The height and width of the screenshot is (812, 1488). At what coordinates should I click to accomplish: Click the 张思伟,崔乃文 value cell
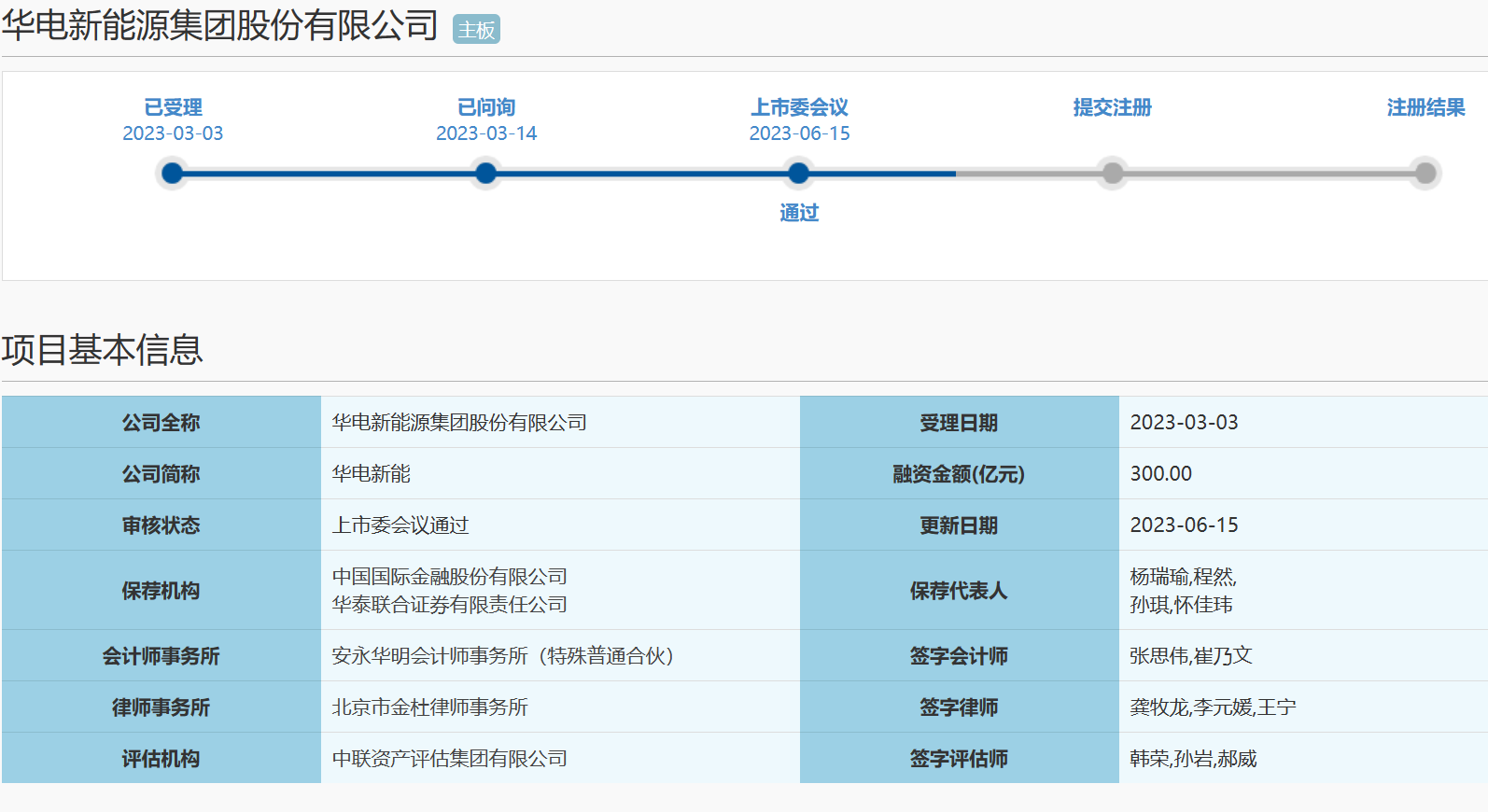pyautogui.click(x=1303, y=655)
